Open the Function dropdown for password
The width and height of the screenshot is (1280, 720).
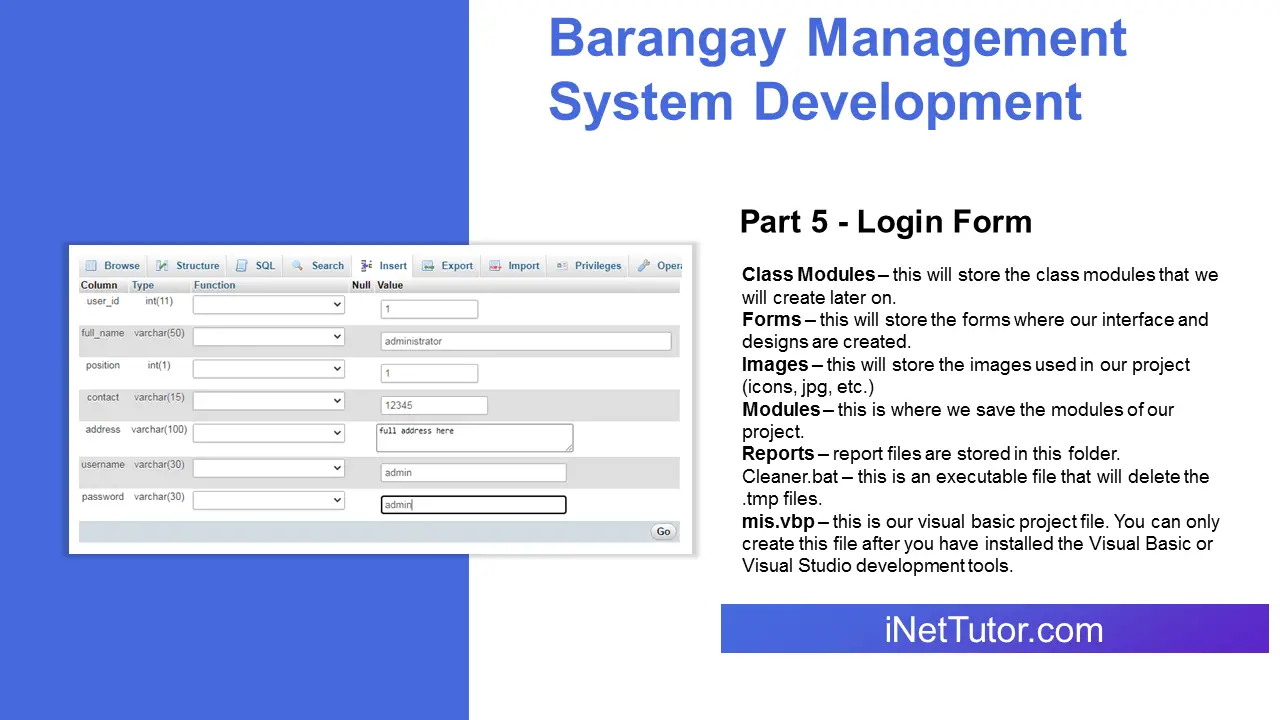(268, 499)
